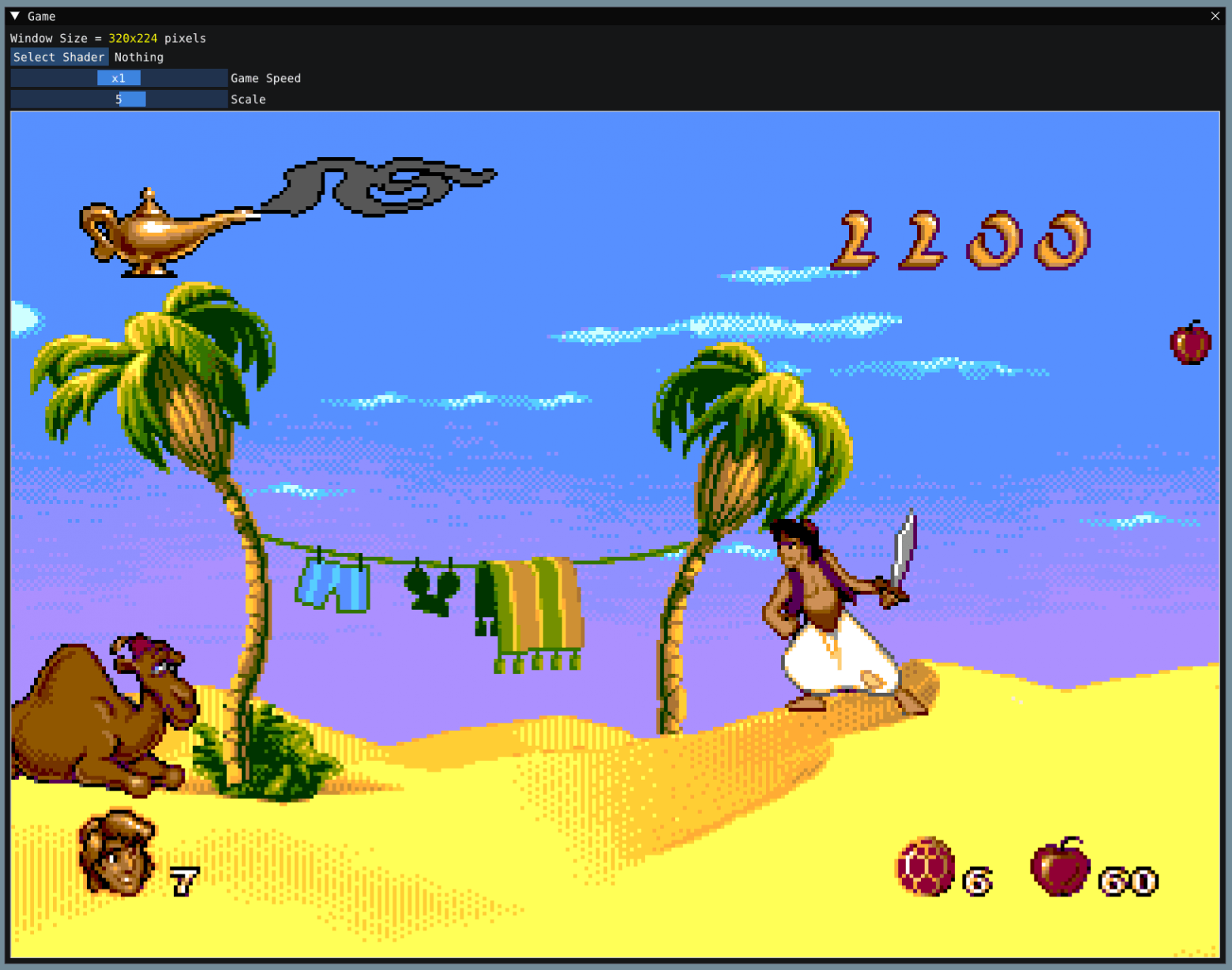Click the red gem counter icon

(x=924, y=867)
